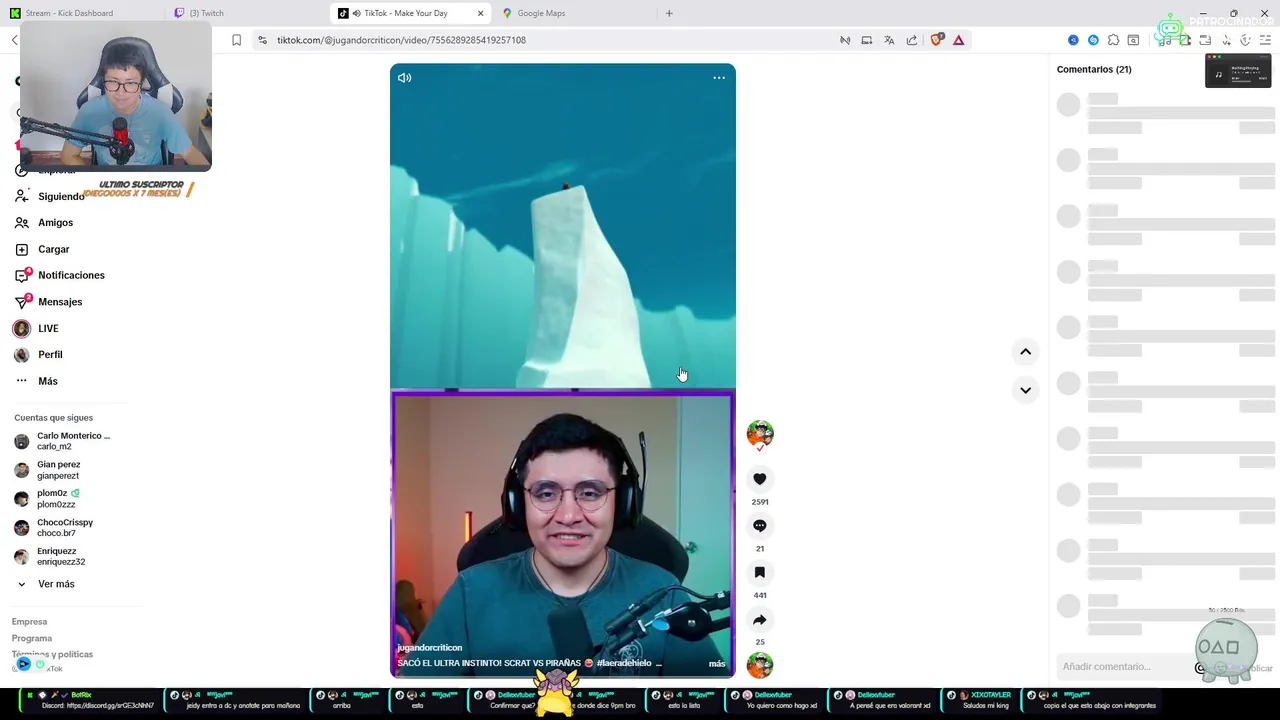Open 'Términos y políticas' footer link
The width and height of the screenshot is (1280, 720).
click(x=52, y=654)
